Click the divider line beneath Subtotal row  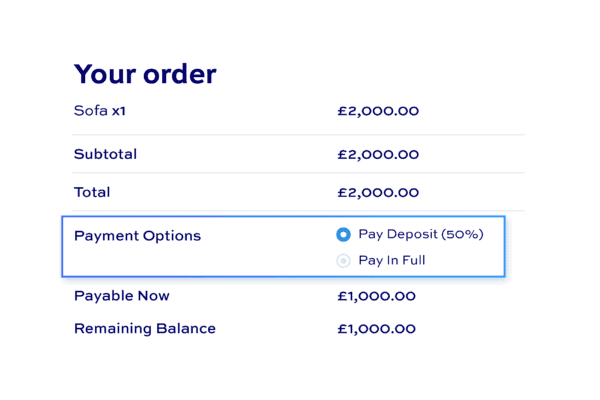(x=298, y=173)
